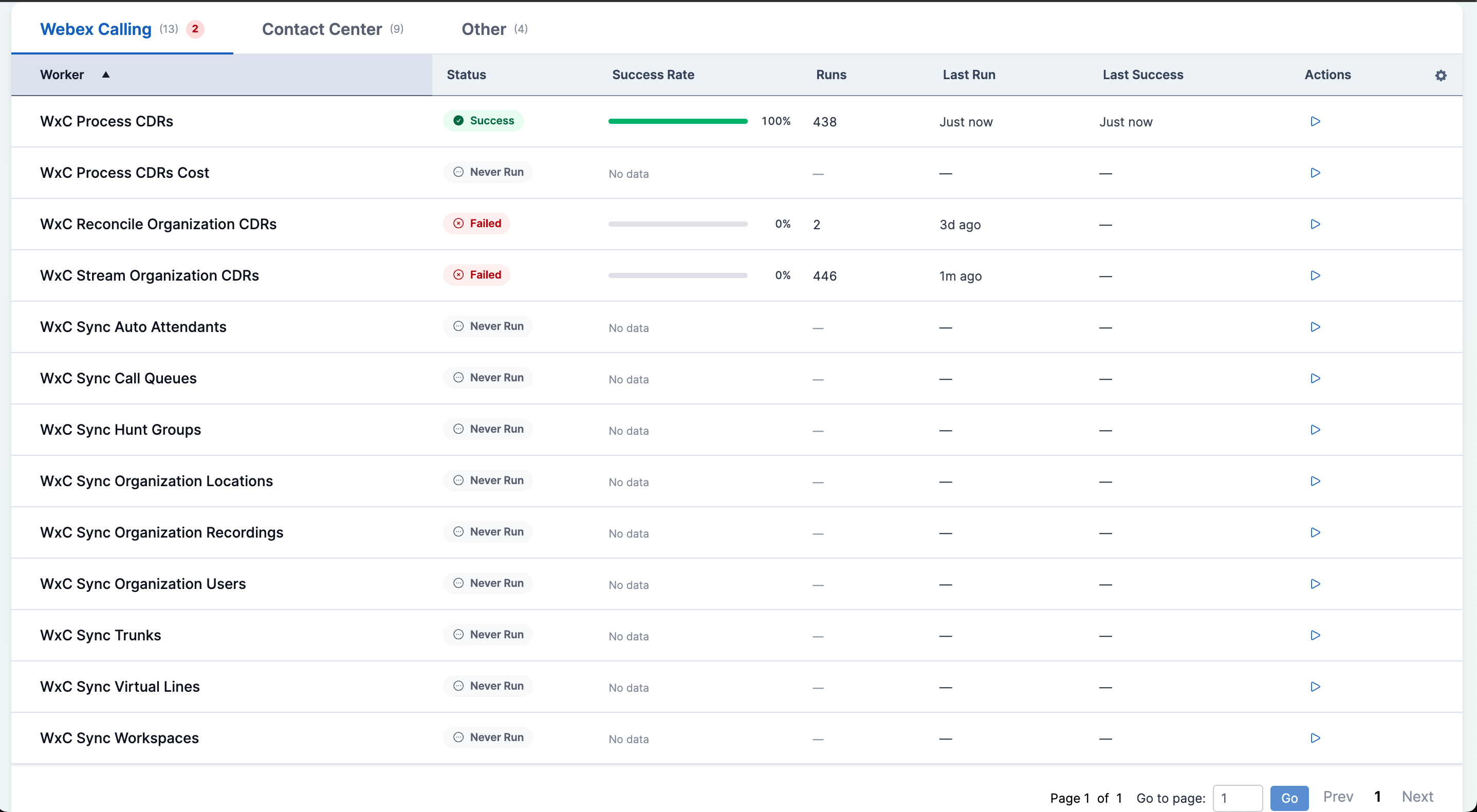Select the WxC Sync Organization Recordings name

click(x=162, y=532)
